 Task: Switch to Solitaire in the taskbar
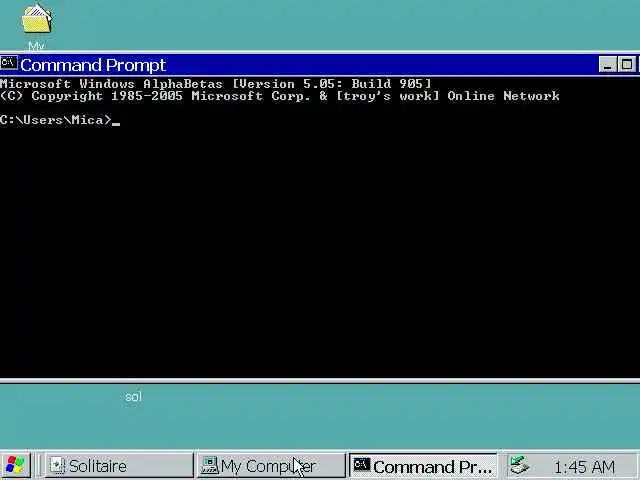118,466
